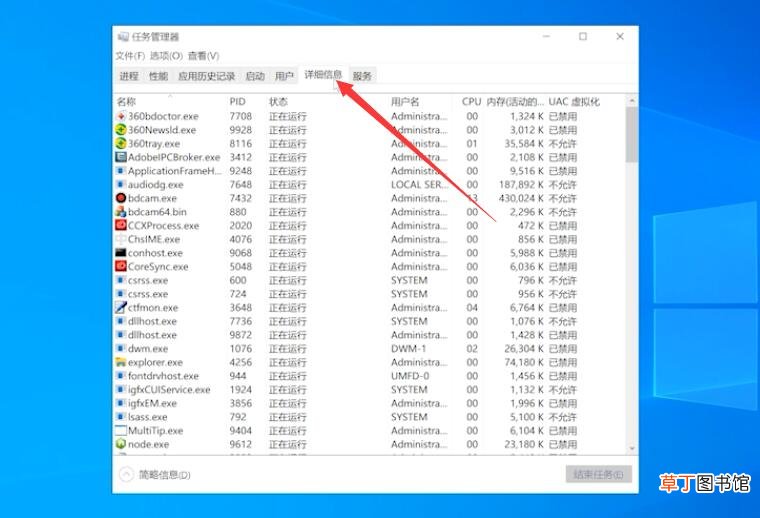This screenshot has height=518, width=760.
Task: Click the igfxEM.exe process icon
Action: tap(121, 403)
